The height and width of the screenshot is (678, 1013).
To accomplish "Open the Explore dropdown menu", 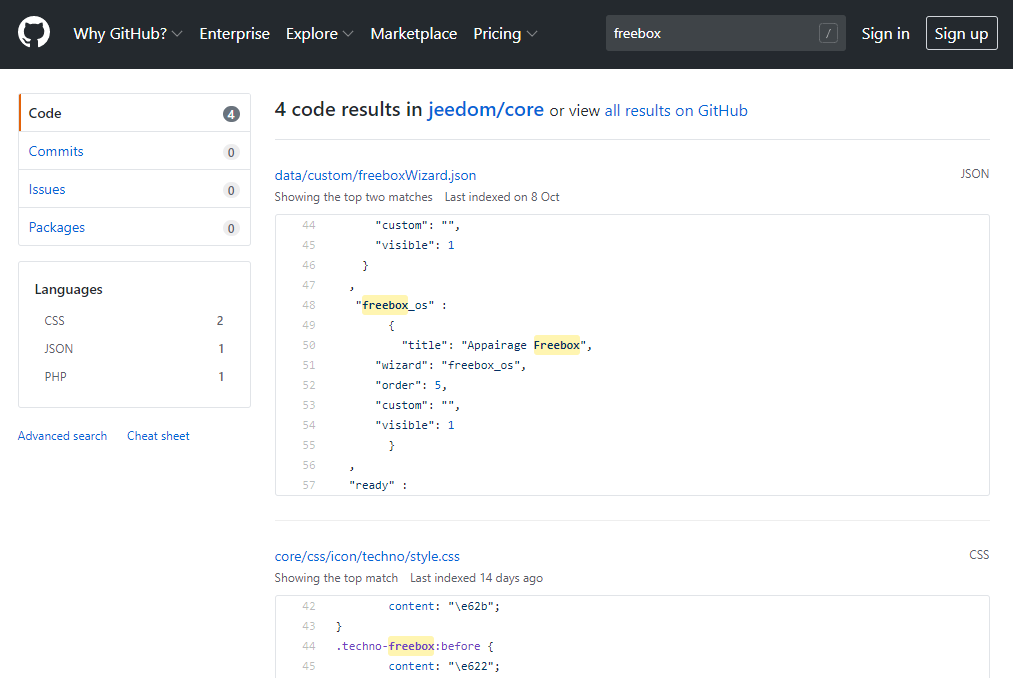I will (x=320, y=34).
